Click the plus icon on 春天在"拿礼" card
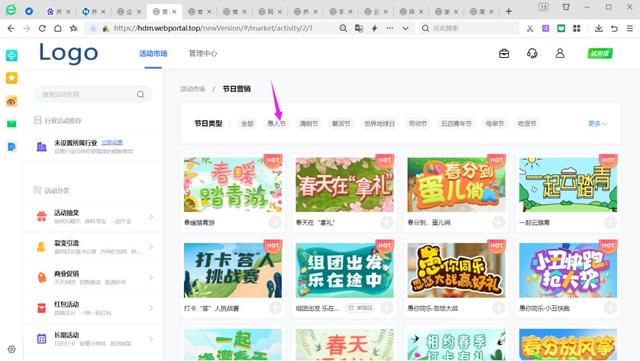 click(387, 222)
